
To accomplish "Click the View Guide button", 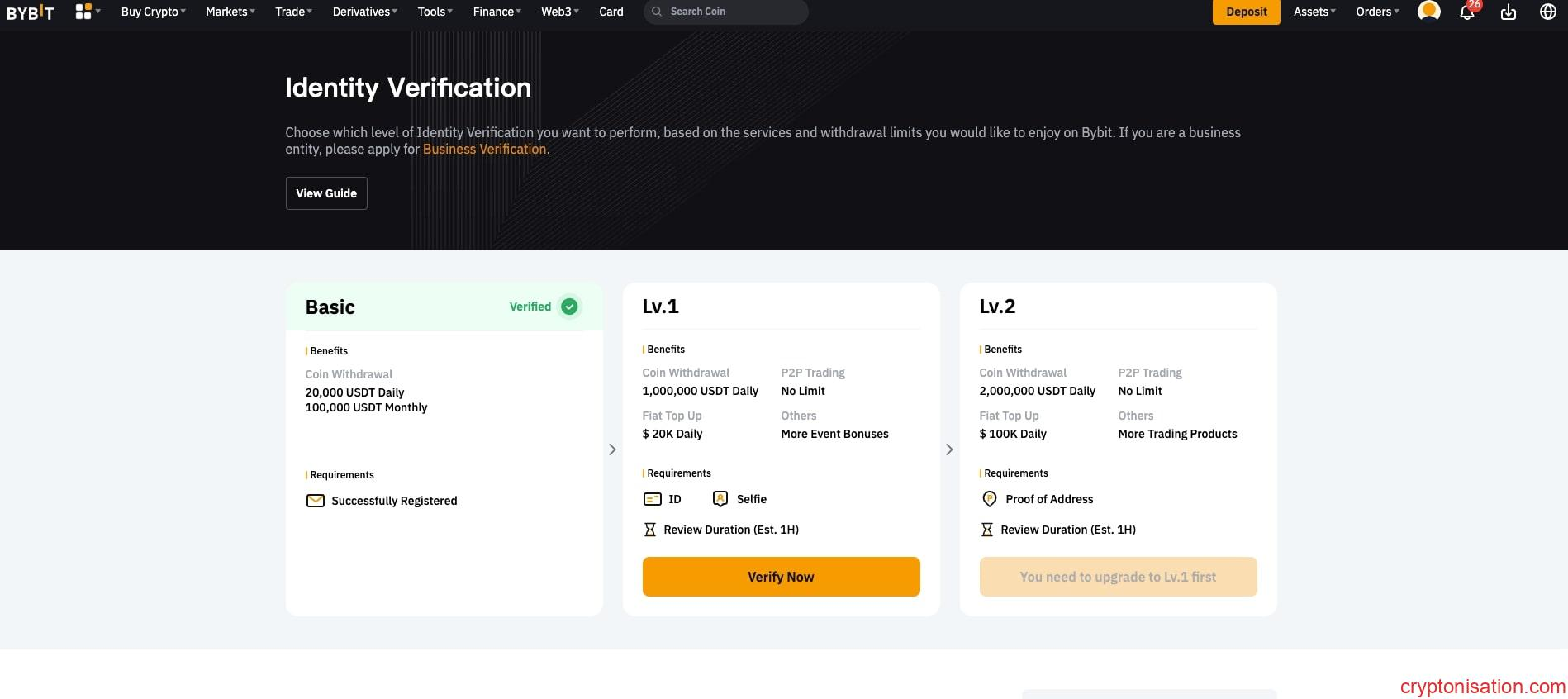I will [x=326, y=193].
